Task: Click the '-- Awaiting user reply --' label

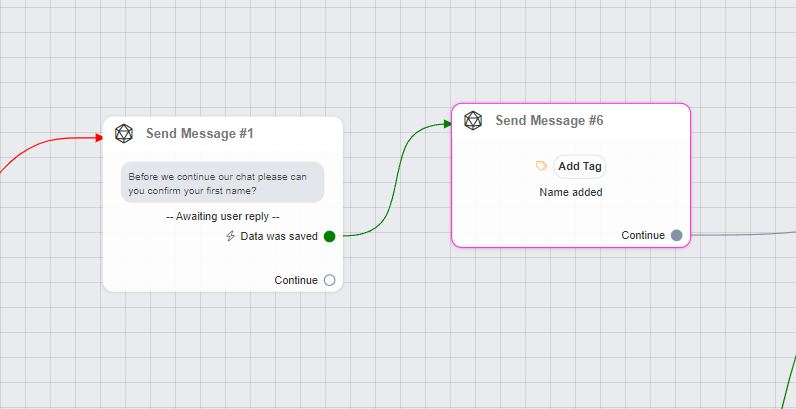Action: 223,216
